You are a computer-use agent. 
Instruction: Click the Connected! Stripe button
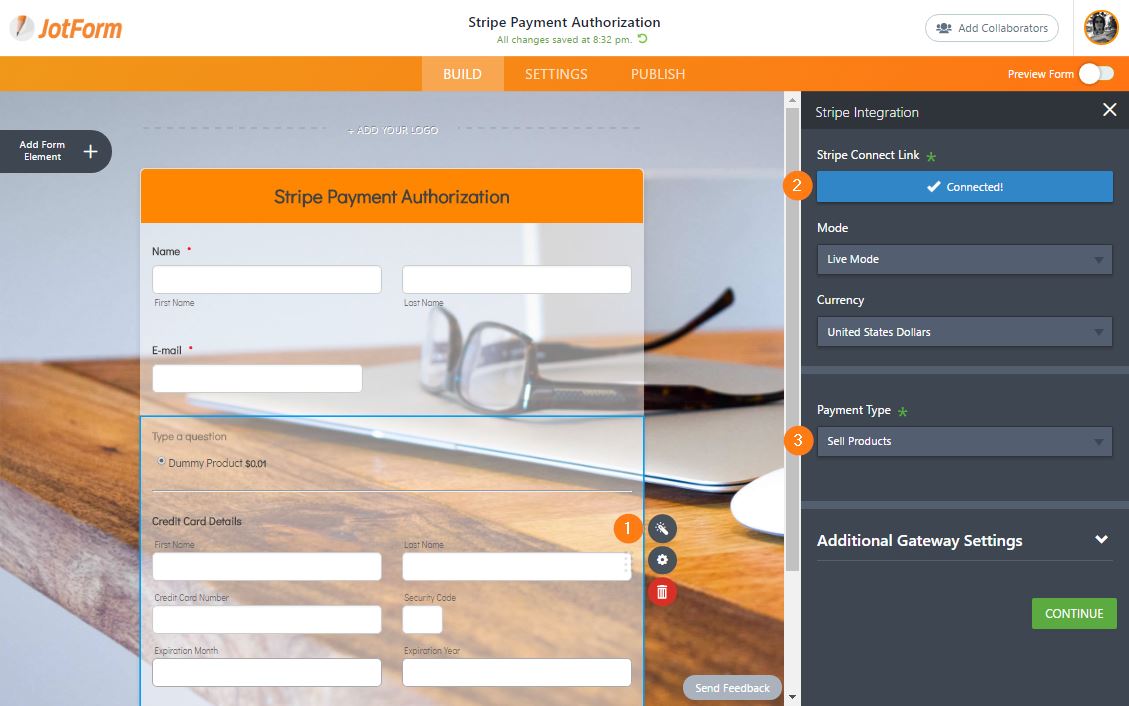[964, 186]
